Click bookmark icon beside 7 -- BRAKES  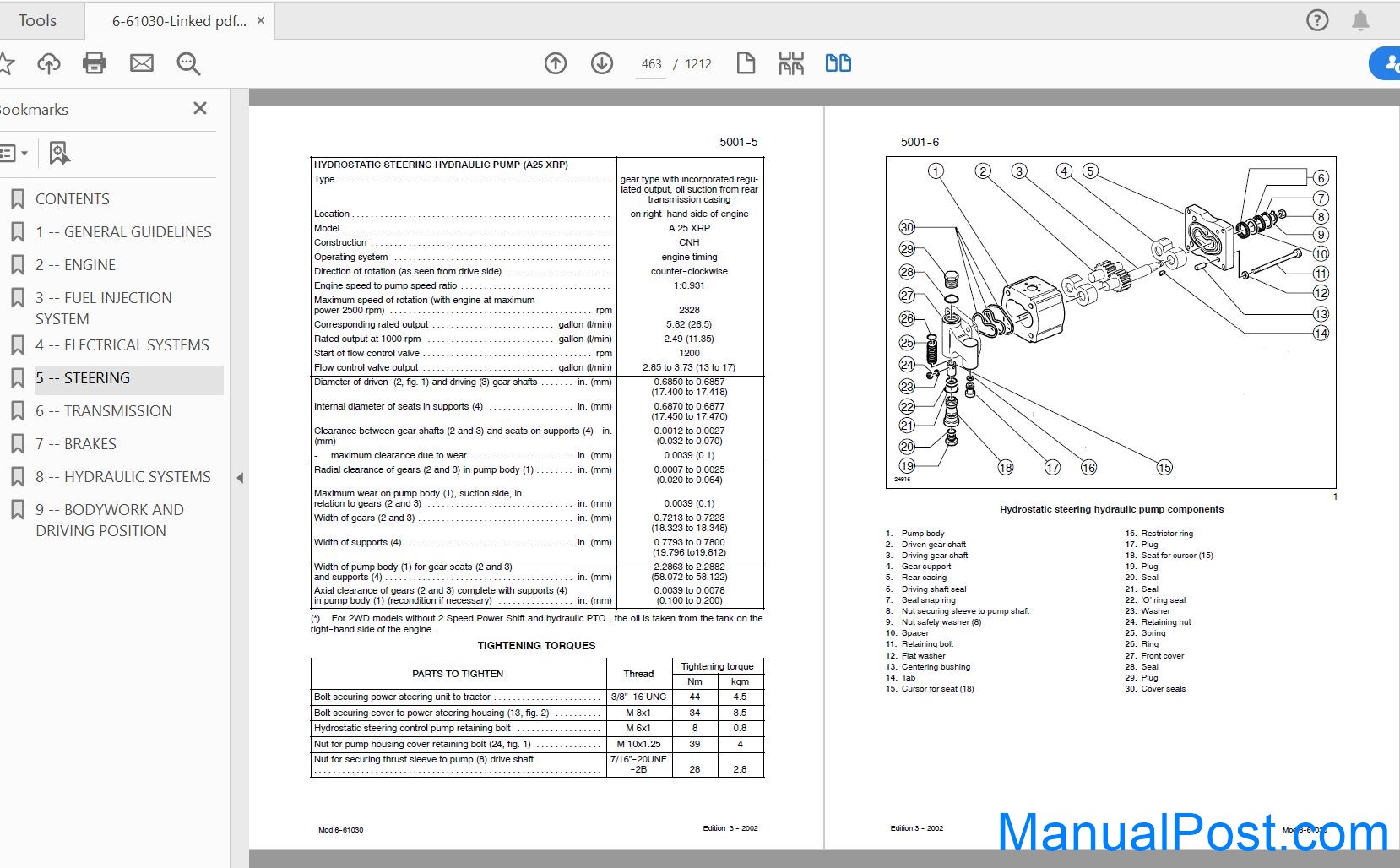17,444
